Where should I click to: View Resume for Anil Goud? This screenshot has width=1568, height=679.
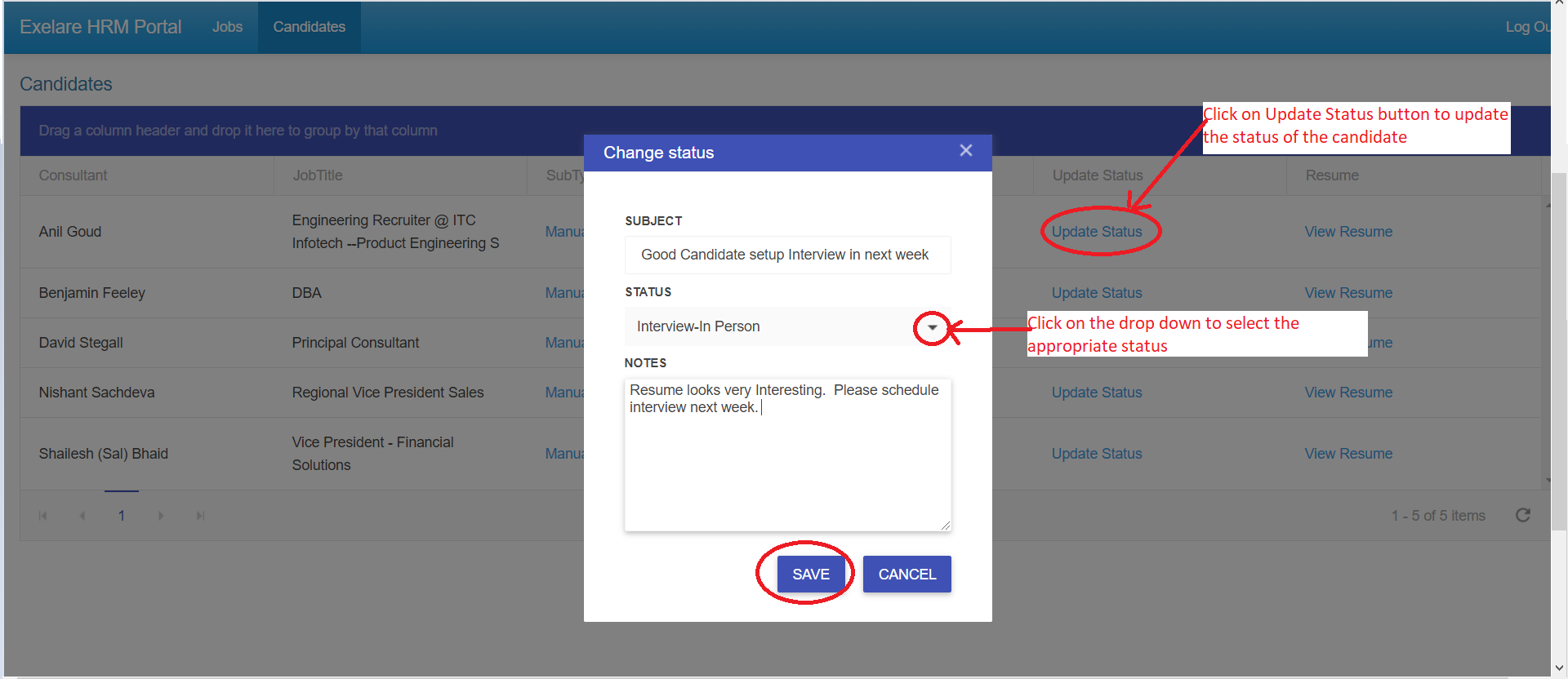click(1348, 232)
